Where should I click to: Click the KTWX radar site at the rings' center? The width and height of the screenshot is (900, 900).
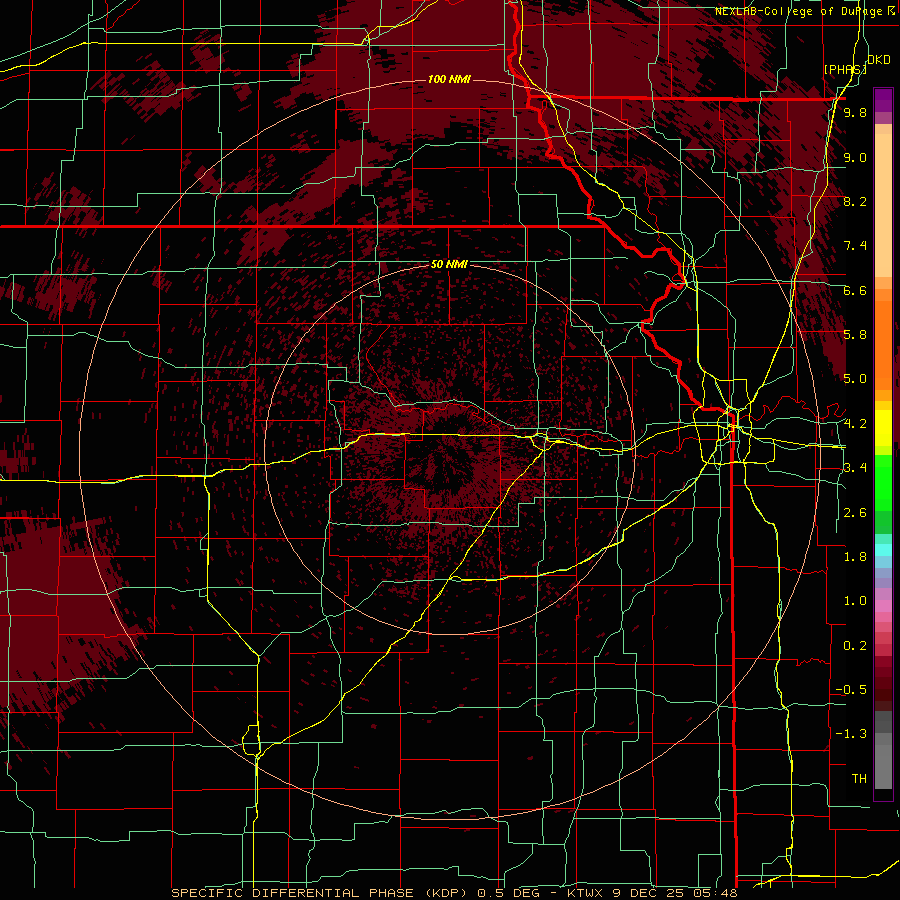tap(449, 449)
